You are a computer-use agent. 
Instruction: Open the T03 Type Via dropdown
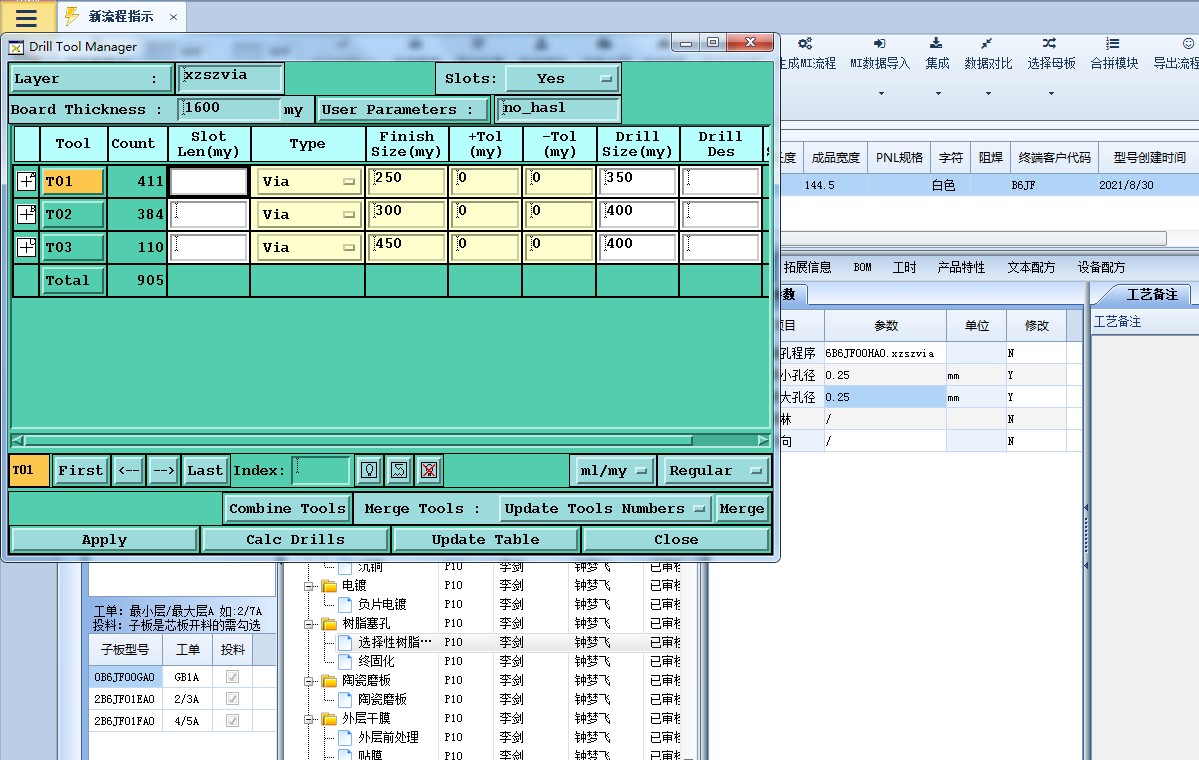pos(308,247)
